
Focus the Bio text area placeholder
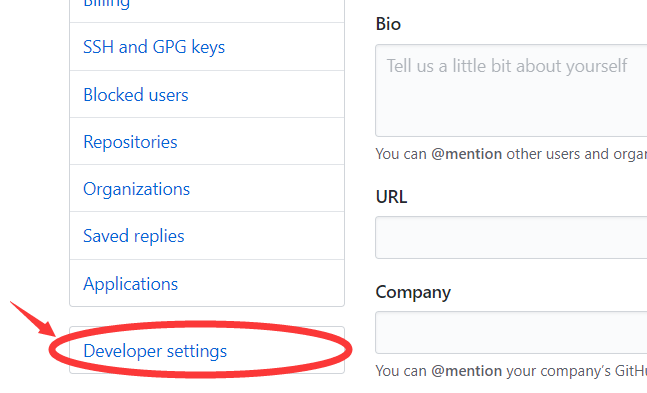(511, 90)
